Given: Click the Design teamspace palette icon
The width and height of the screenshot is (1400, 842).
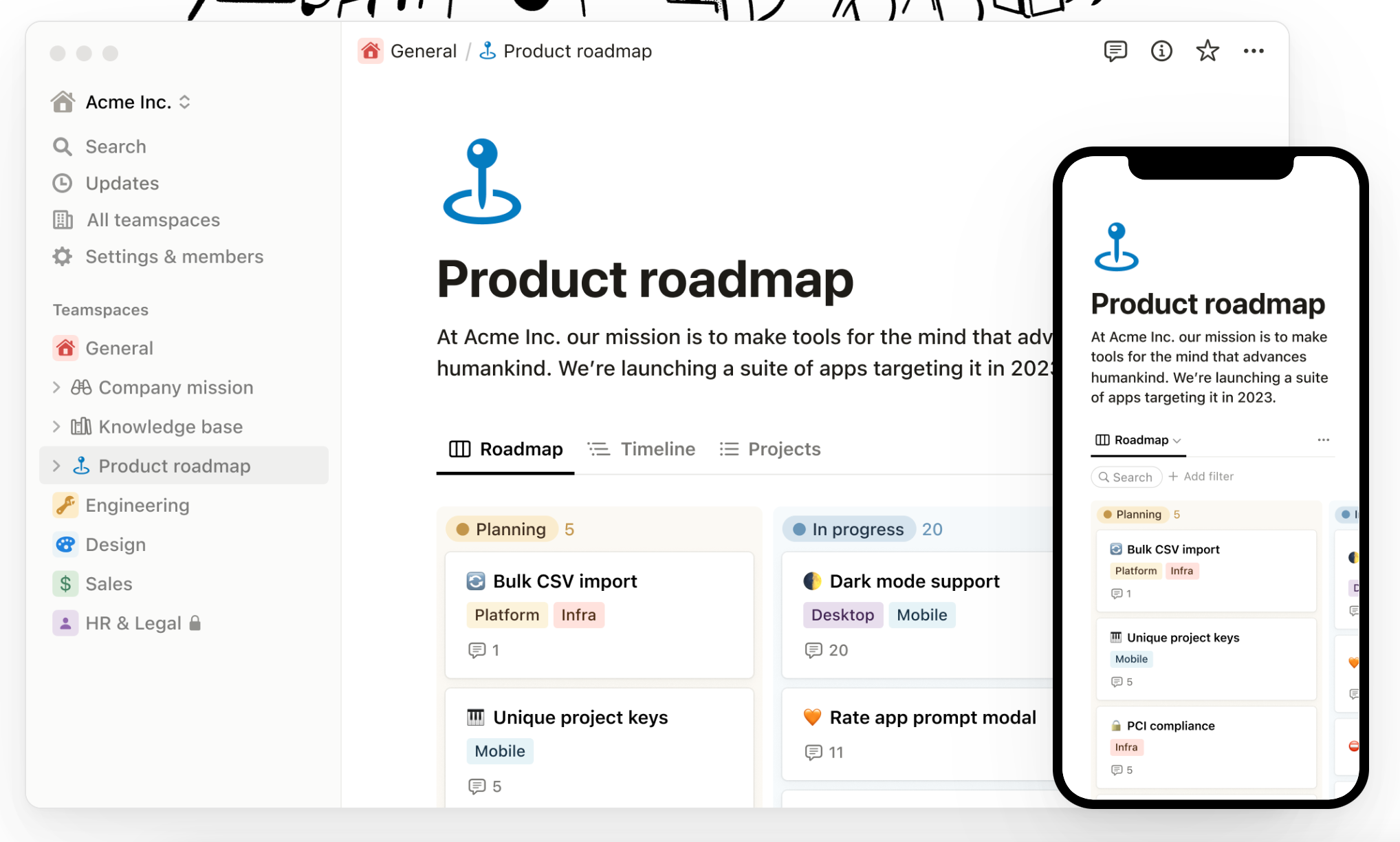Looking at the screenshot, I should (65, 544).
